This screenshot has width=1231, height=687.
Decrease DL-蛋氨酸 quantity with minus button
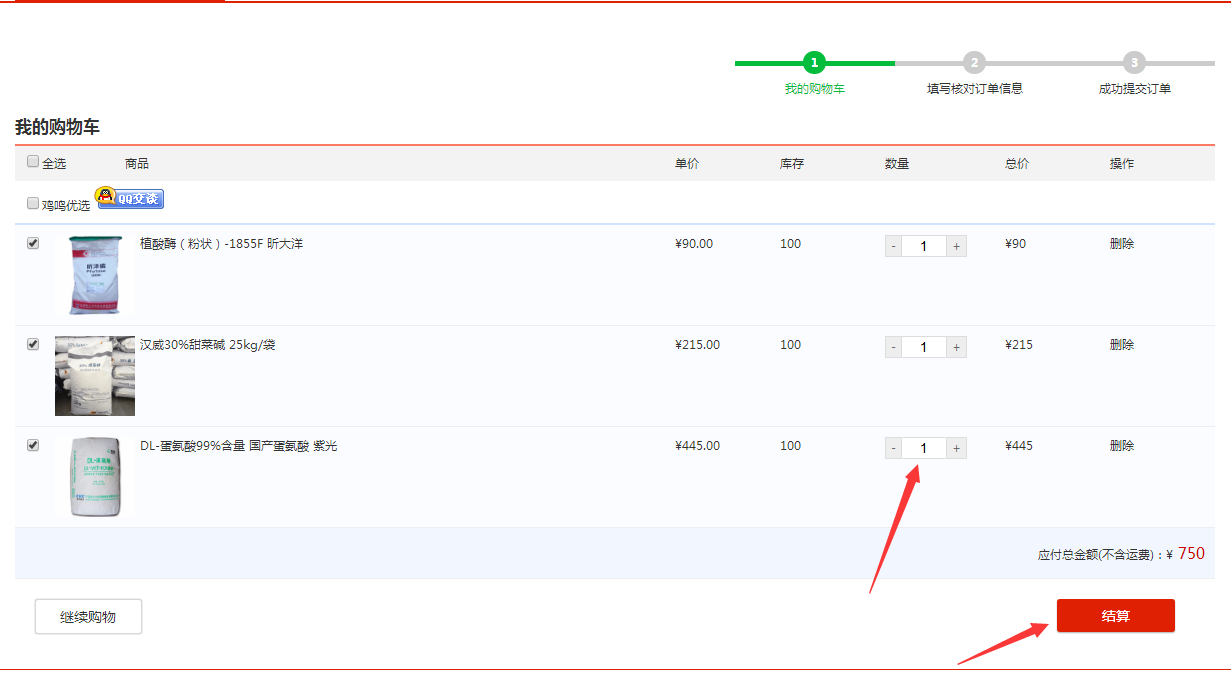click(893, 448)
